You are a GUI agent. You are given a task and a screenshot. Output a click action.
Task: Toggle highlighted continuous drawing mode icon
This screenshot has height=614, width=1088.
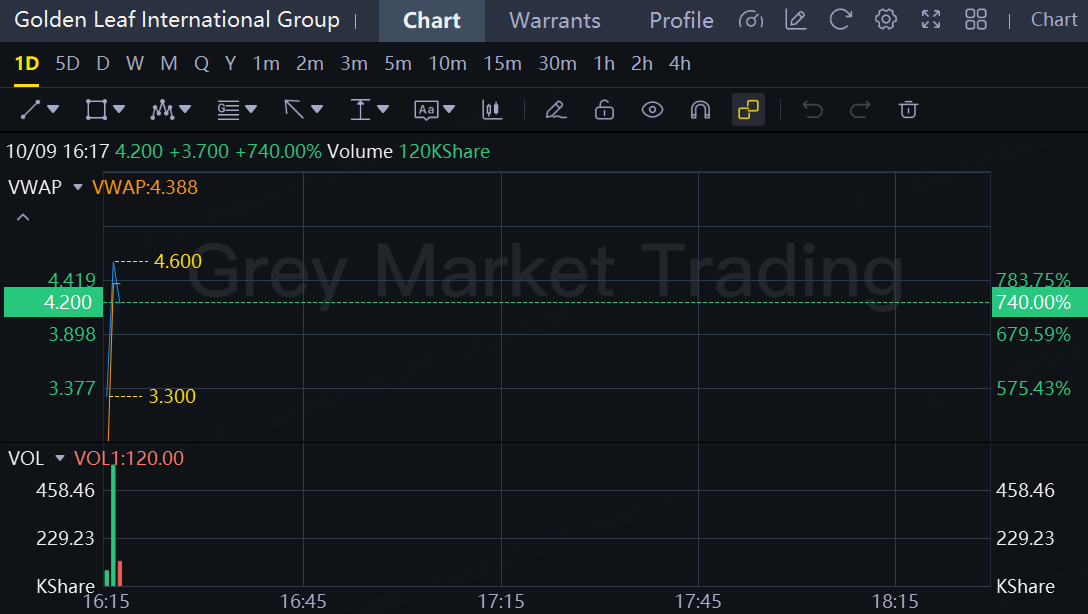pyautogui.click(x=749, y=110)
